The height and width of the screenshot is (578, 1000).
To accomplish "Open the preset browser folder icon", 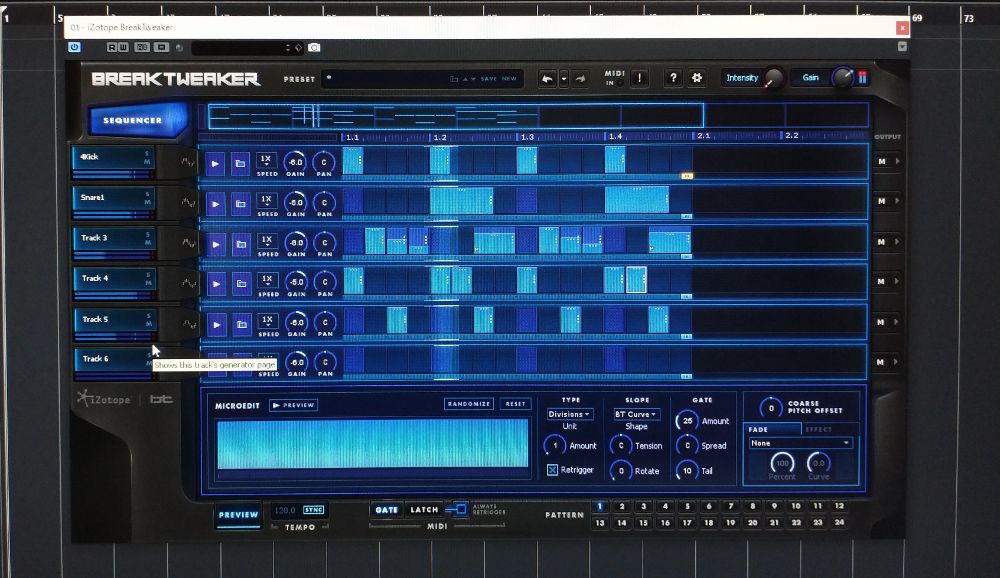I will pyautogui.click(x=454, y=79).
